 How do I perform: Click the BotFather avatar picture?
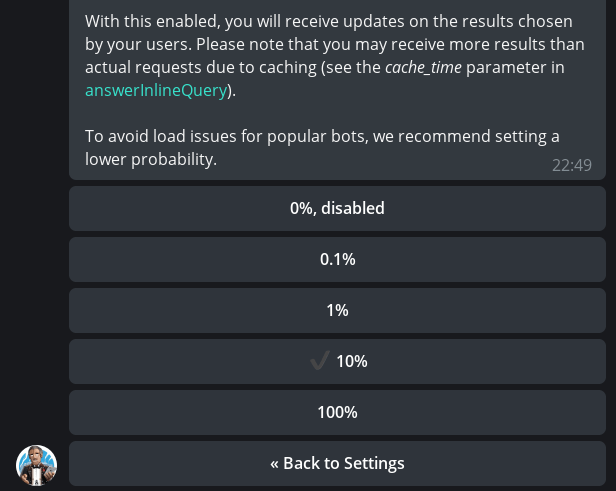click(37, 465)
